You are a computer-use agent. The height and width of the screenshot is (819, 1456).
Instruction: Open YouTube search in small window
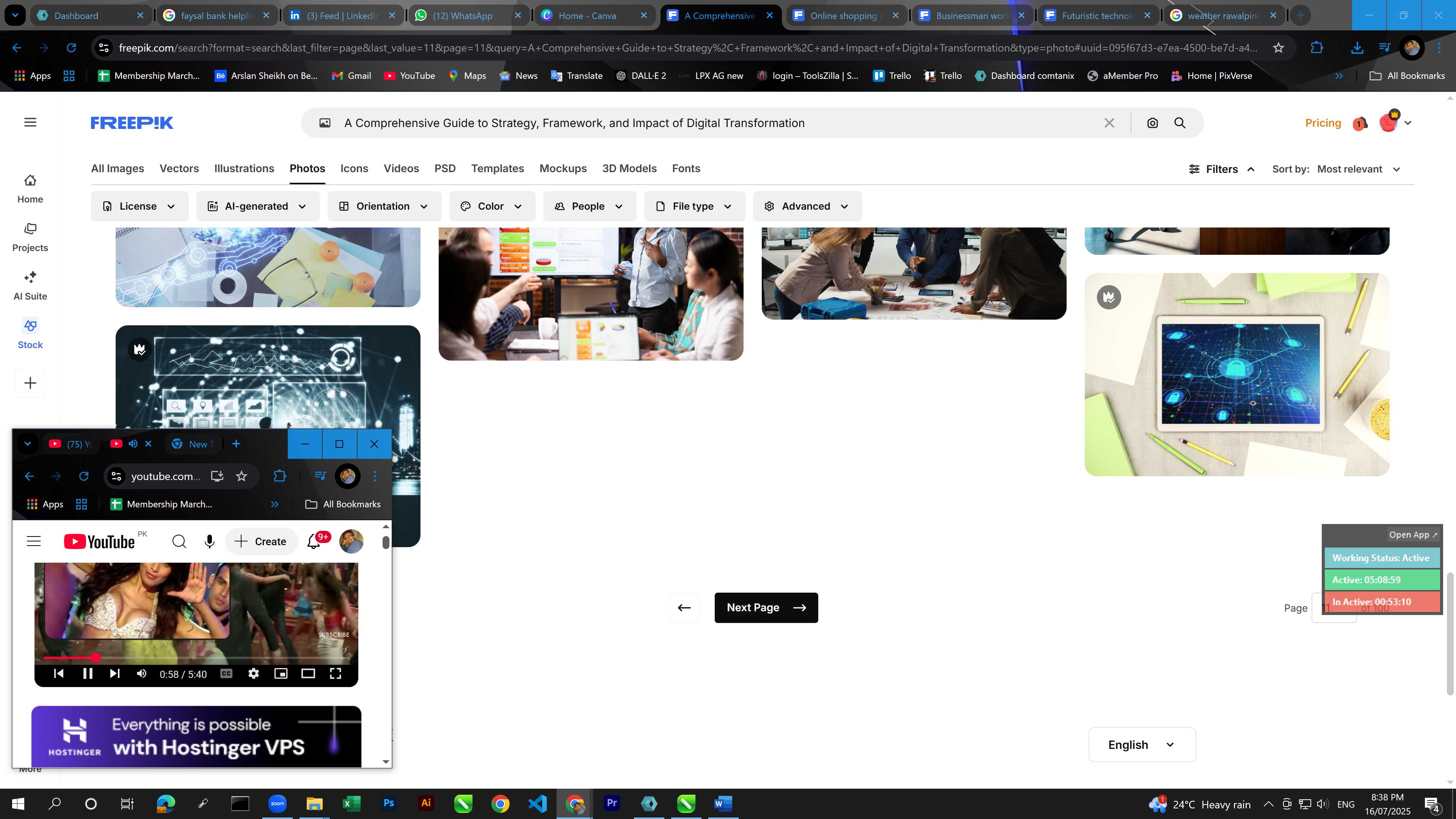[179, 541]
